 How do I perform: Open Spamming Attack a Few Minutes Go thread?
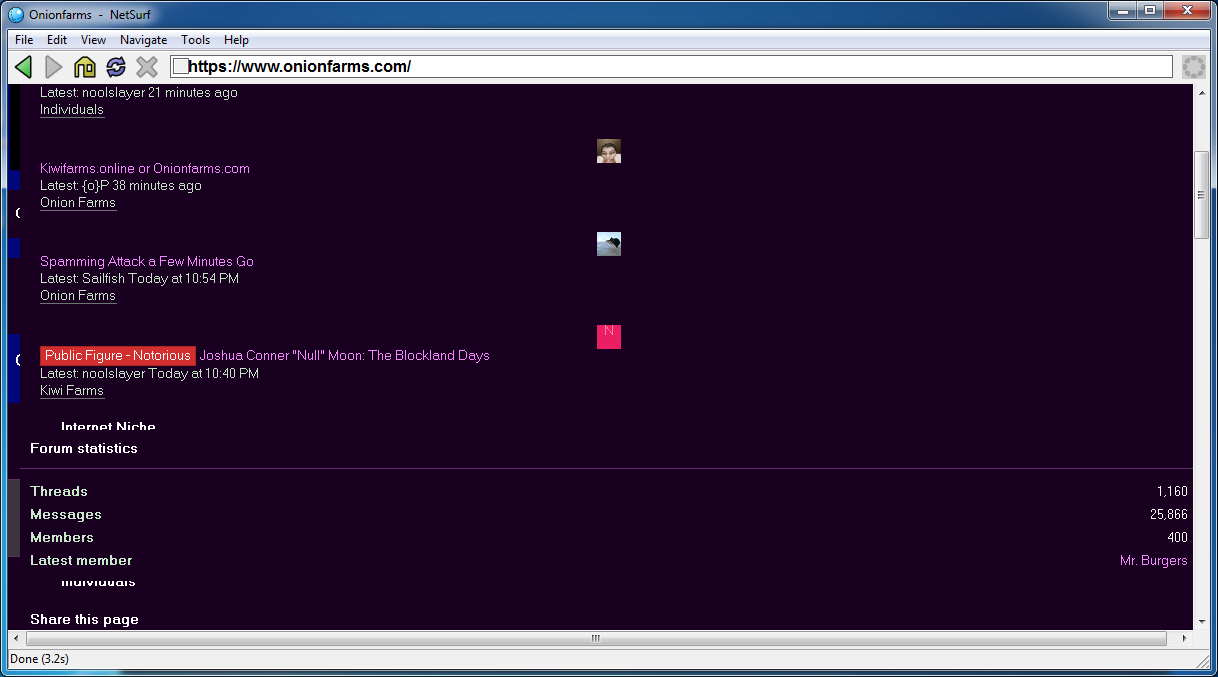147,261
